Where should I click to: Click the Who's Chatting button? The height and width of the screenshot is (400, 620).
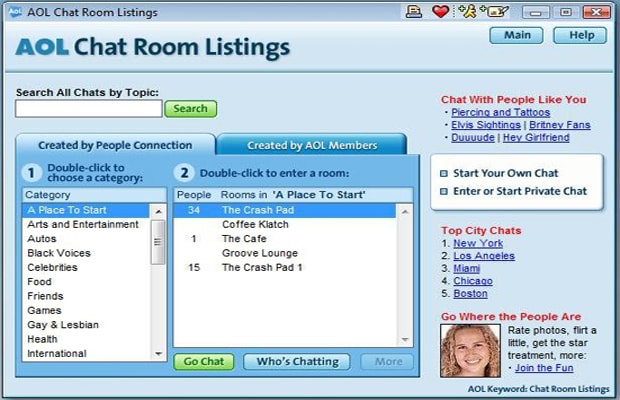pos(297,362)
